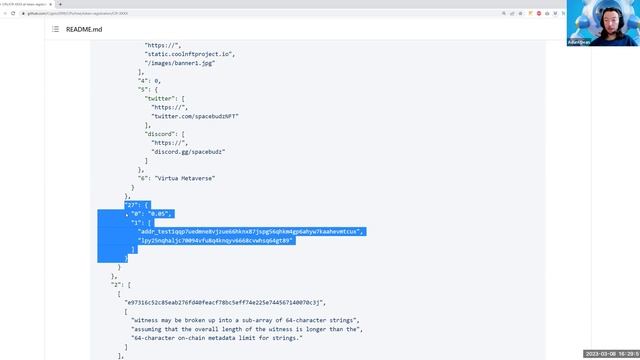Click the presenter webcam thumbnail

click(603, 23)
